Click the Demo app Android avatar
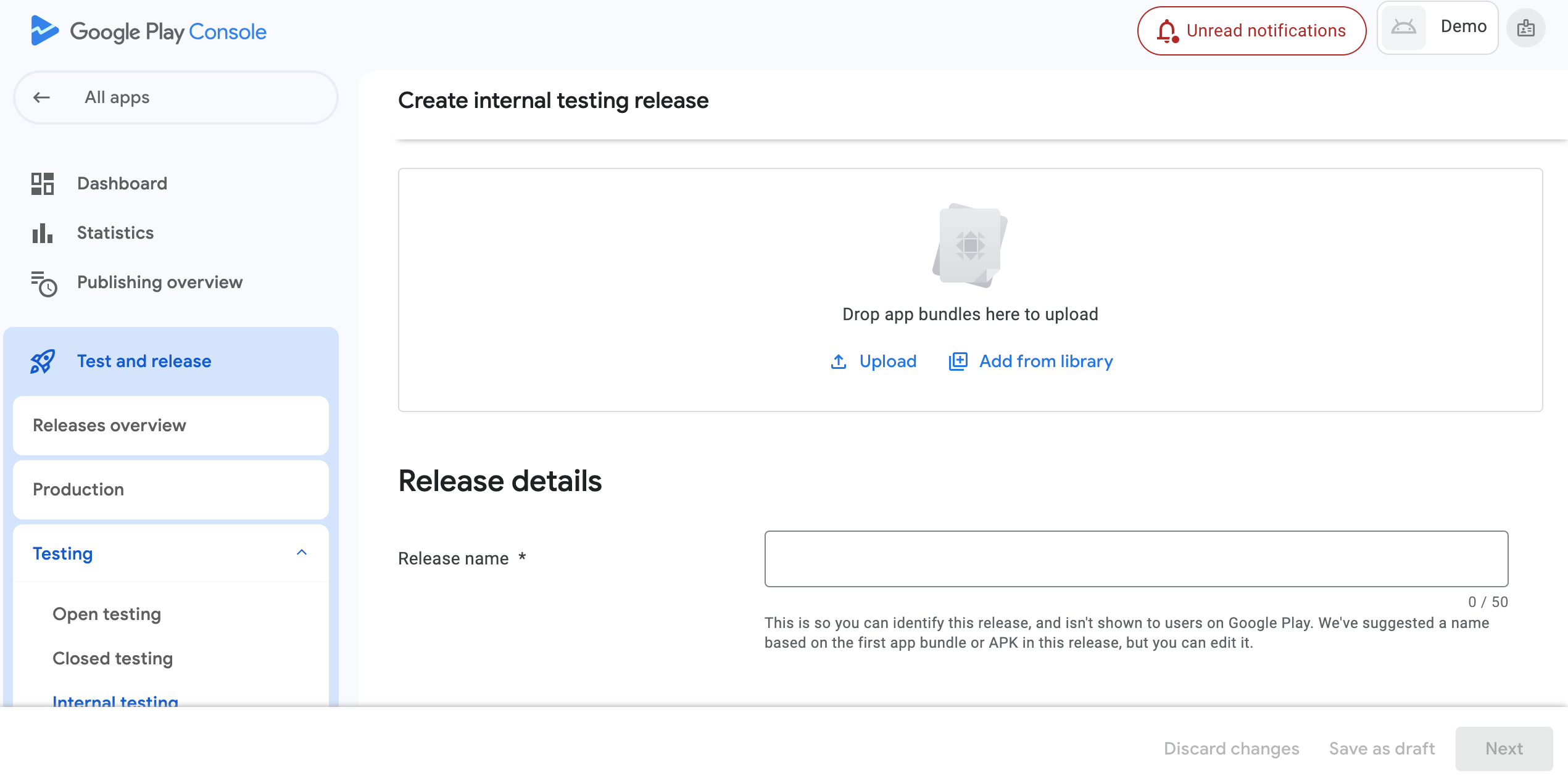Screen dimensions: 1568x781 1403,28
